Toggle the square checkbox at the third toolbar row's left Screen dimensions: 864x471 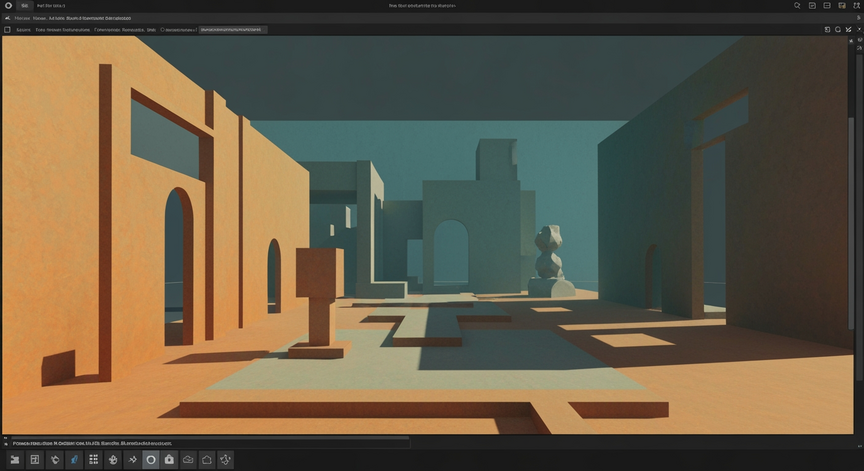tap(7, 30)
